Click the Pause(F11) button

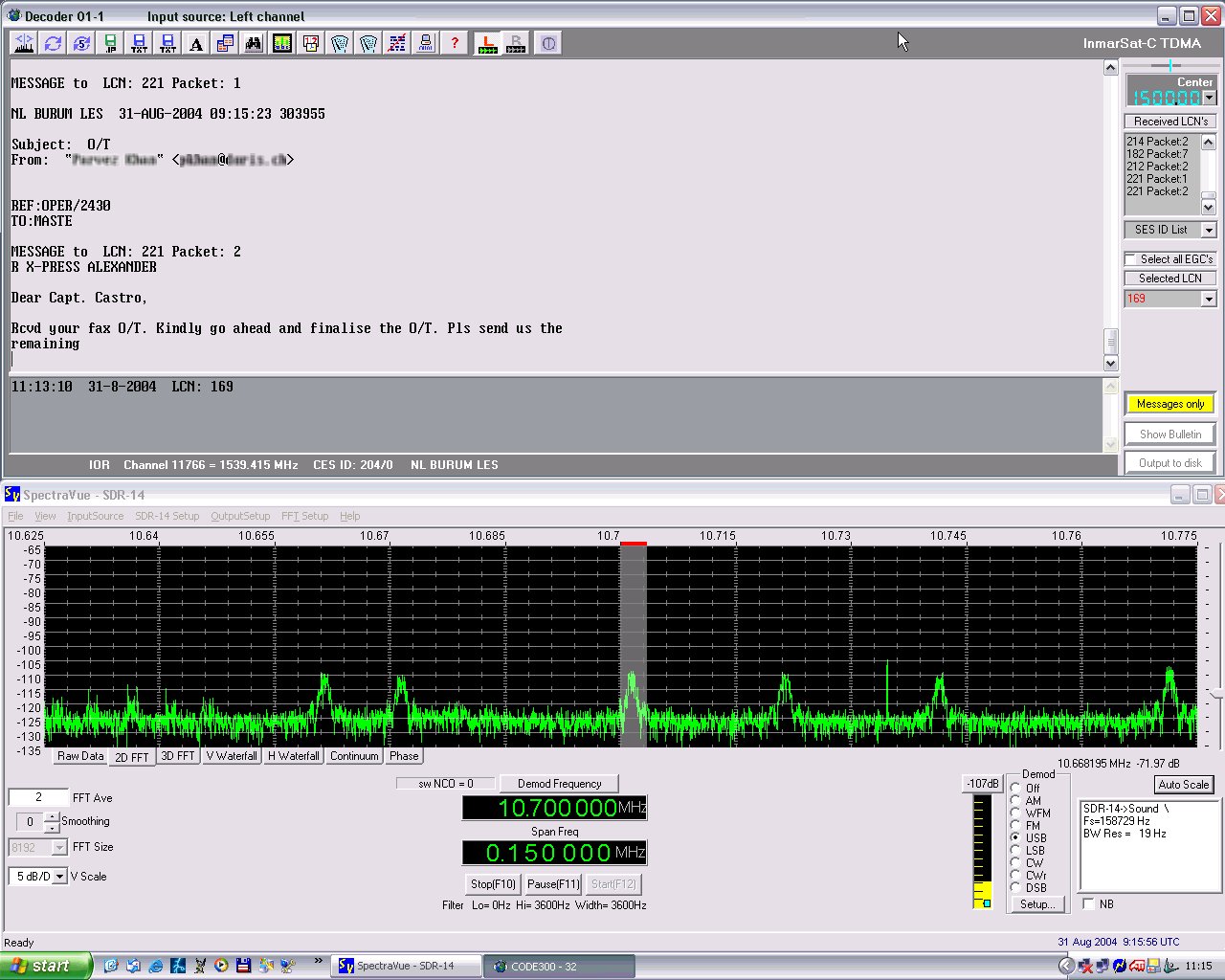click(553, 883)
